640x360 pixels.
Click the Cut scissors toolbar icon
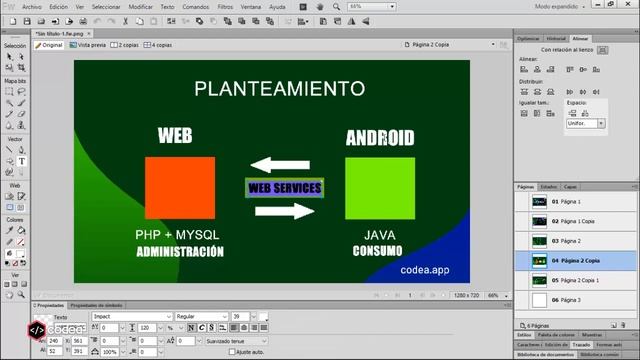coord(125,21)
